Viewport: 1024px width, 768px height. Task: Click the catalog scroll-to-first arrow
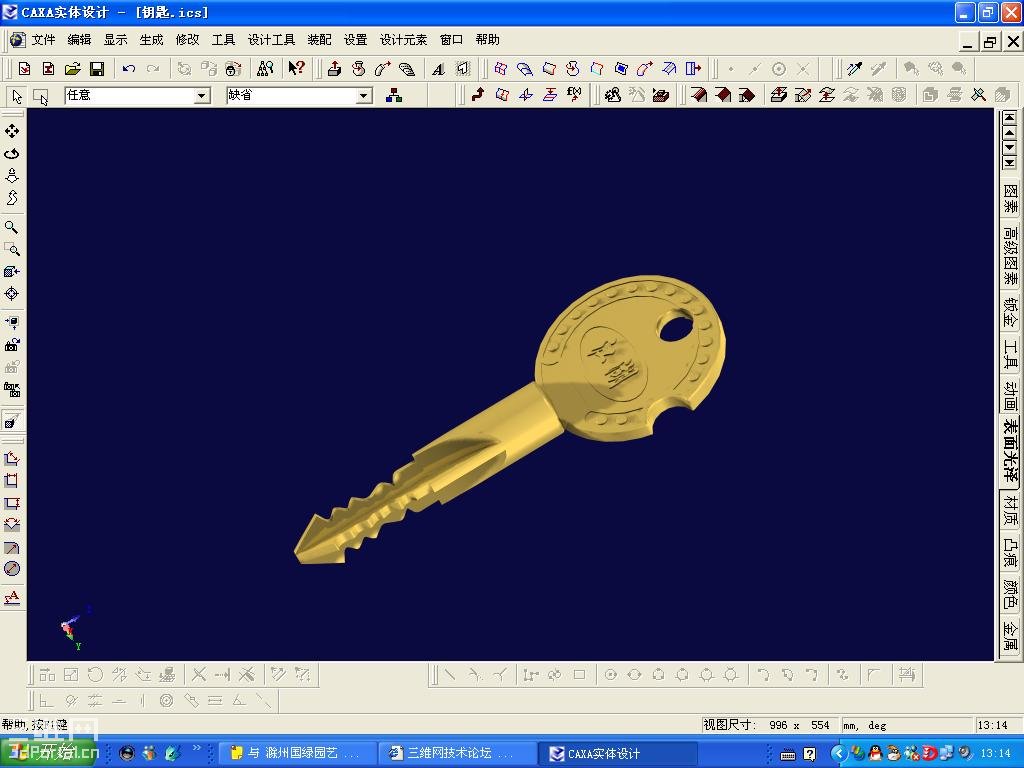1010,118
